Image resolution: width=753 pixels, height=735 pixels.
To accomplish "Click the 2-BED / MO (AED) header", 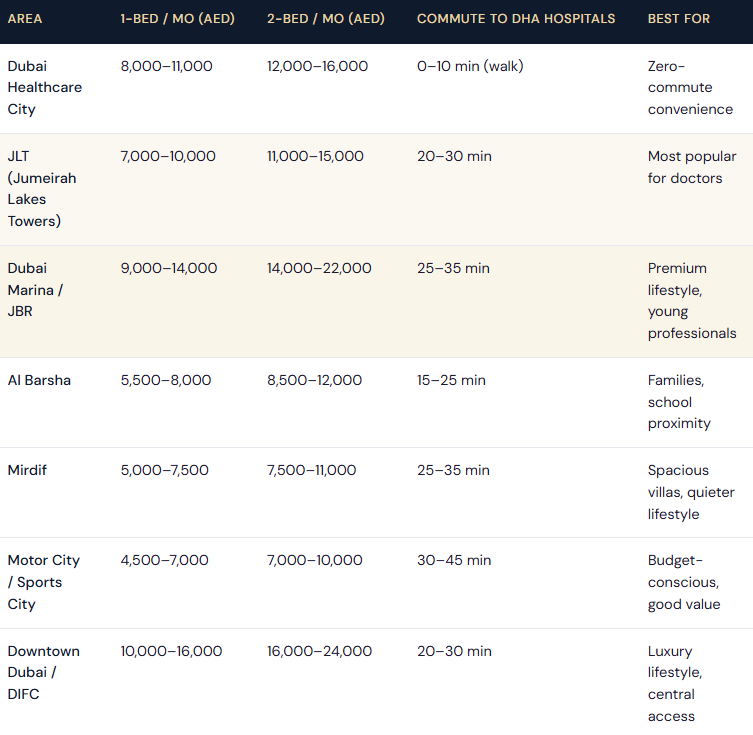I will pyautogui.click(x=326, y=19).
